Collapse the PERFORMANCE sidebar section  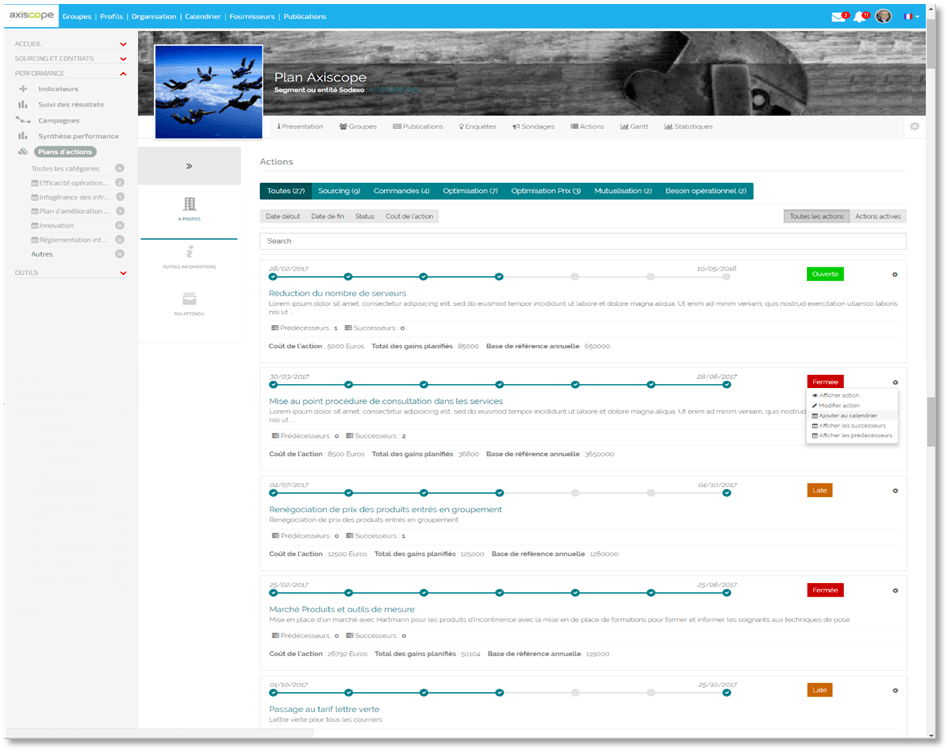coord(70,73)
